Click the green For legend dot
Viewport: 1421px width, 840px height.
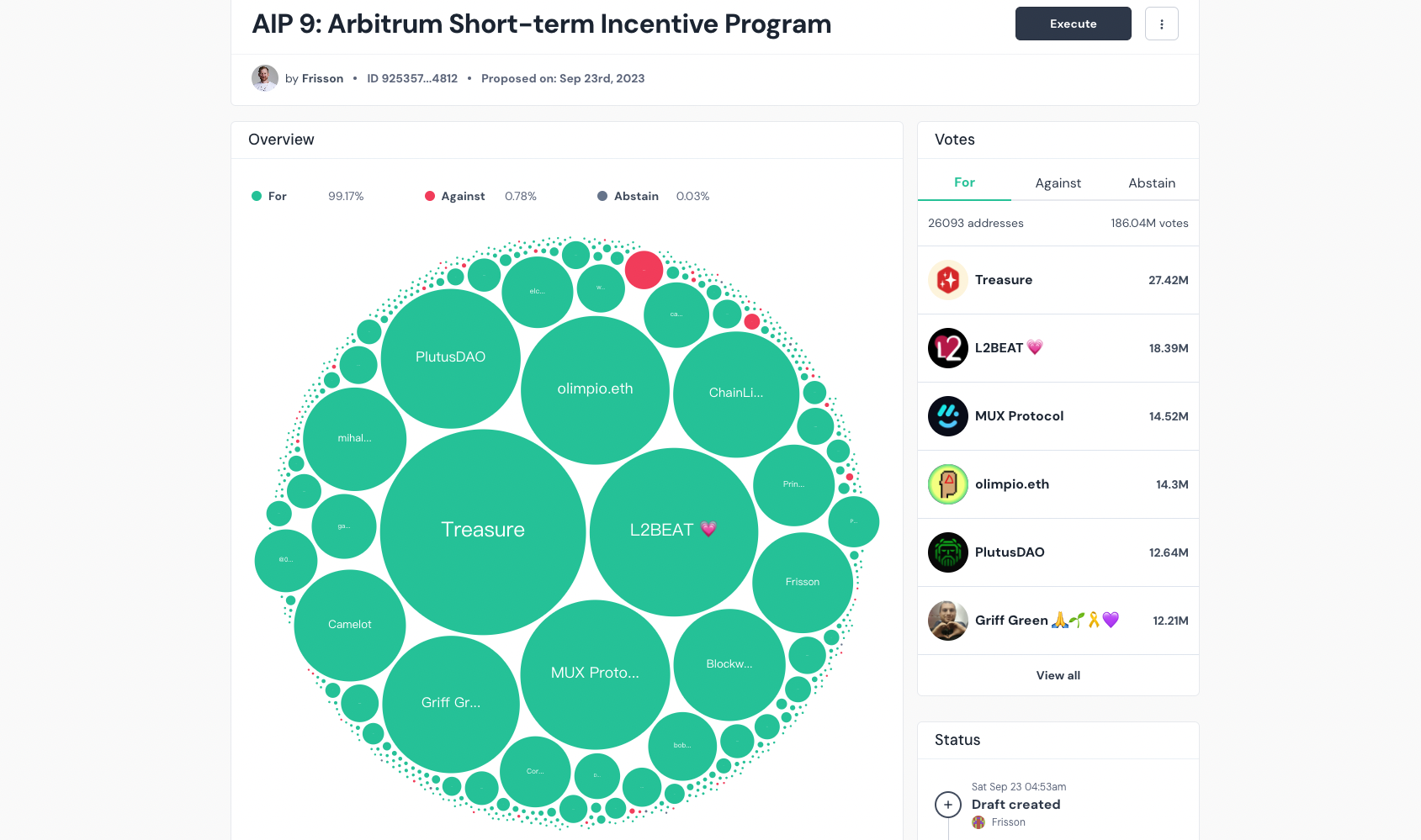click(257, 196)
